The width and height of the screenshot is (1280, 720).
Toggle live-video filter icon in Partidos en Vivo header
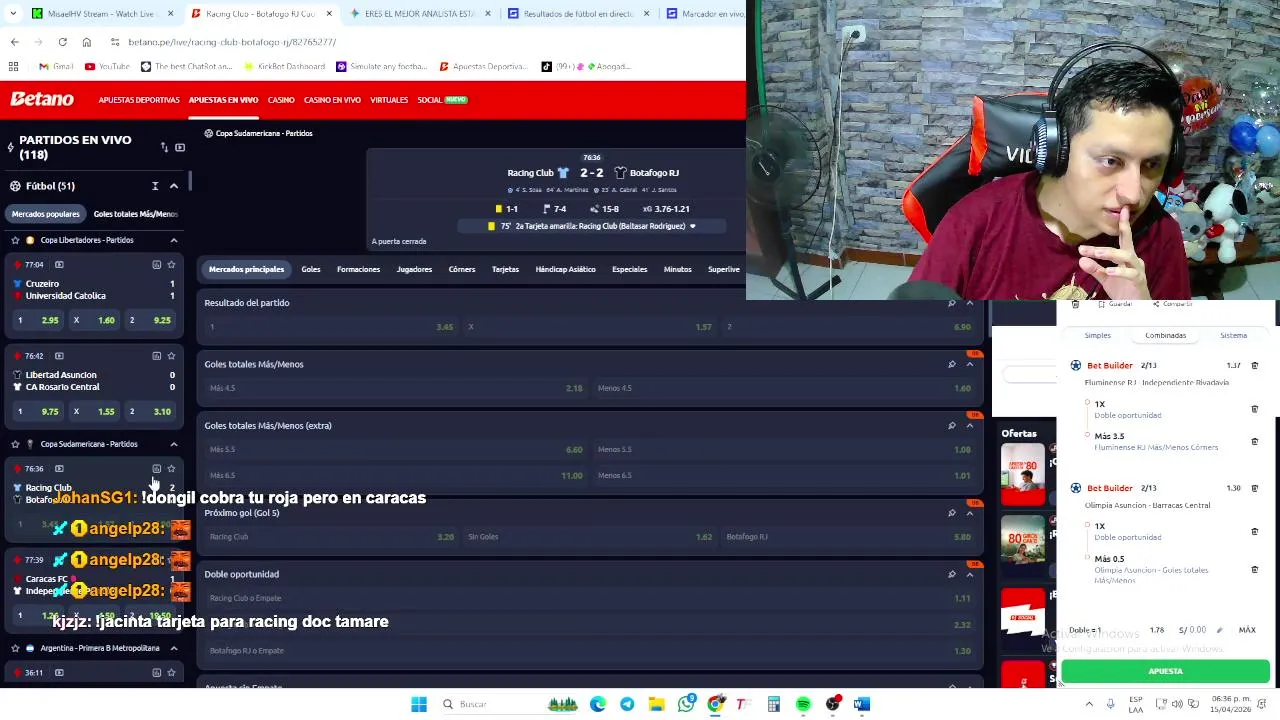[x=180, y=148]
